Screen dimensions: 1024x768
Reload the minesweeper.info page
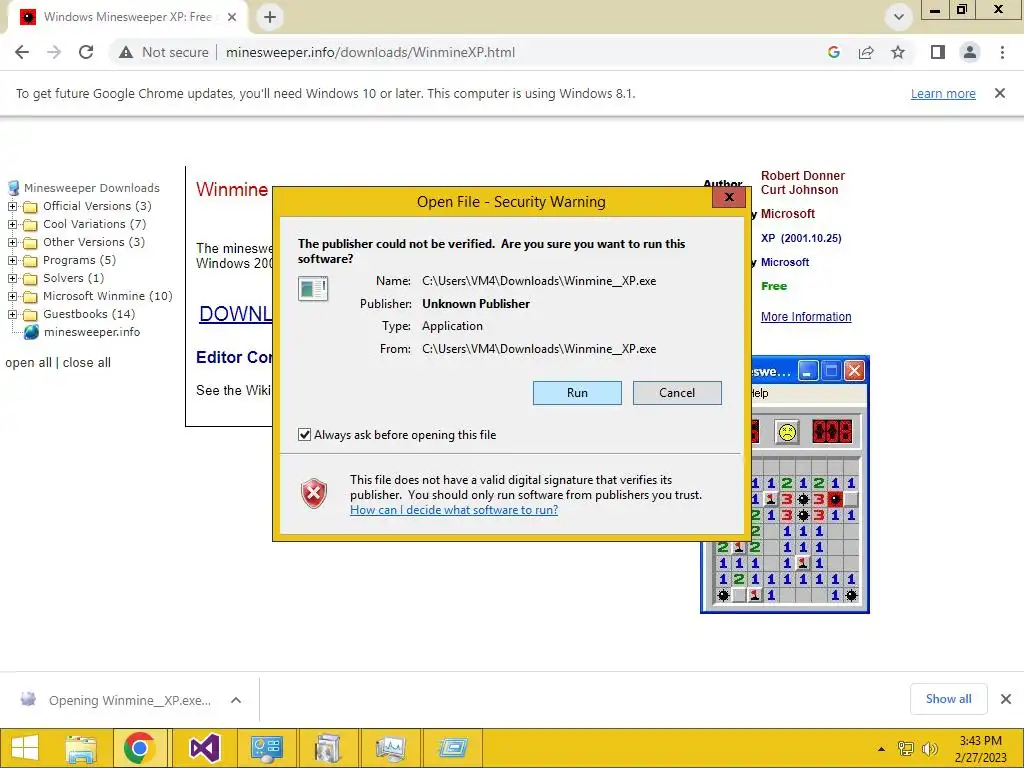[86, 52]
